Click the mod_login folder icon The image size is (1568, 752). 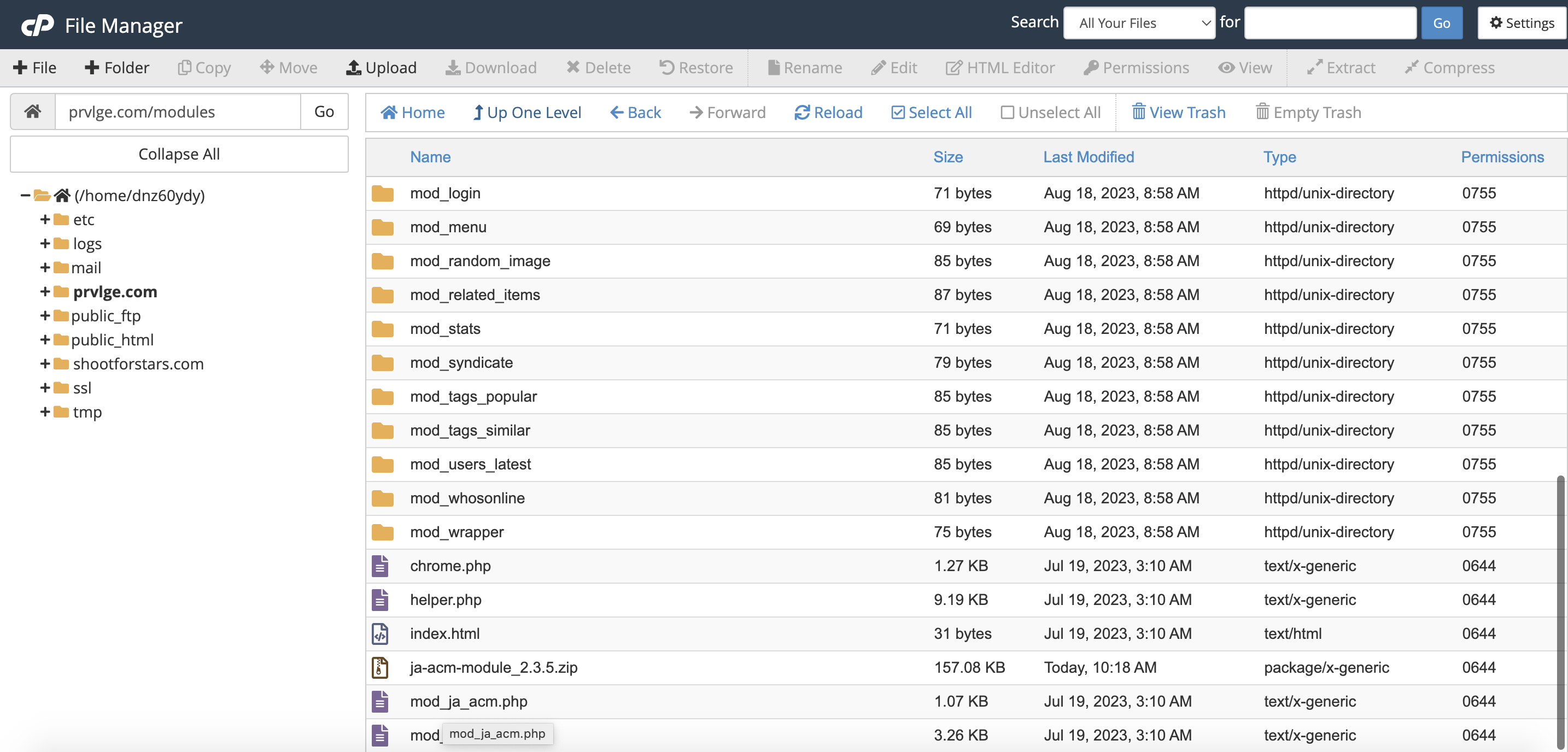click(382, 193)
